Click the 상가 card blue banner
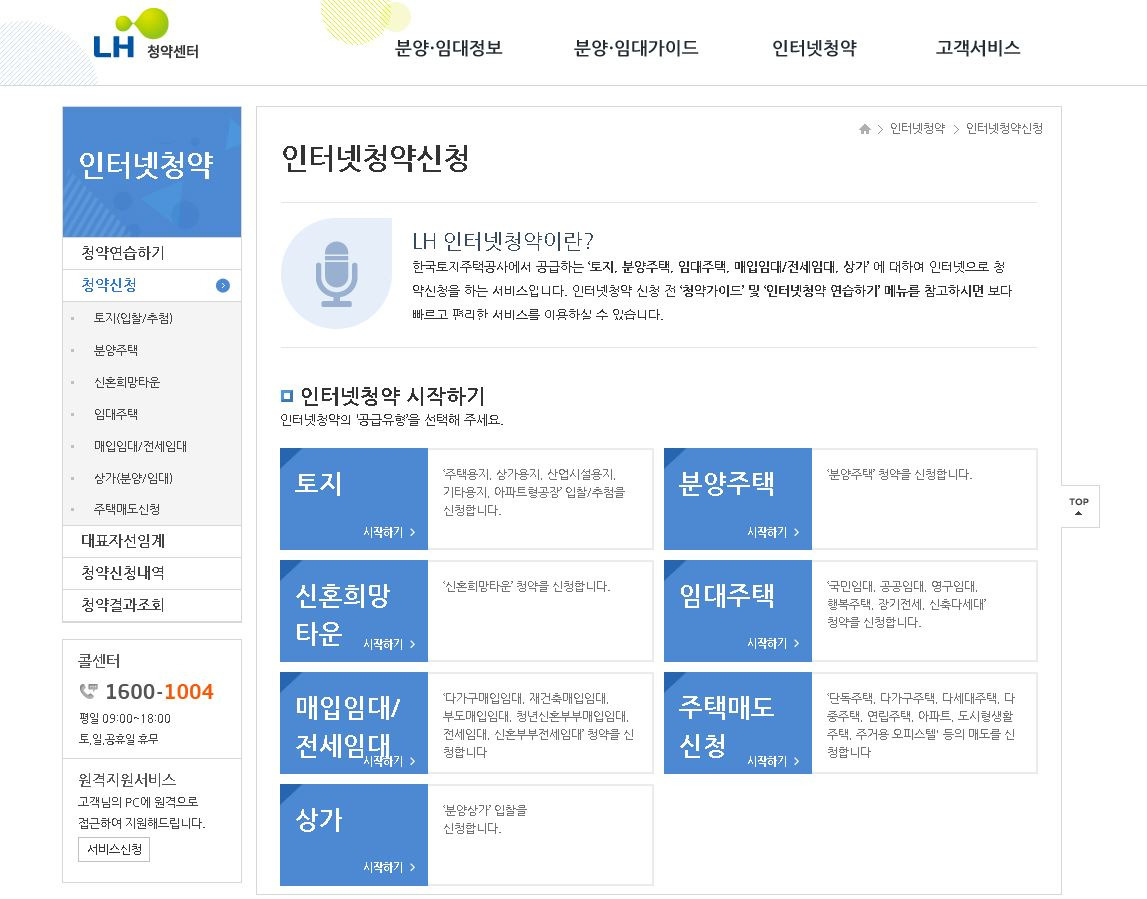The image size is (1147, 899). click(354, 834)
